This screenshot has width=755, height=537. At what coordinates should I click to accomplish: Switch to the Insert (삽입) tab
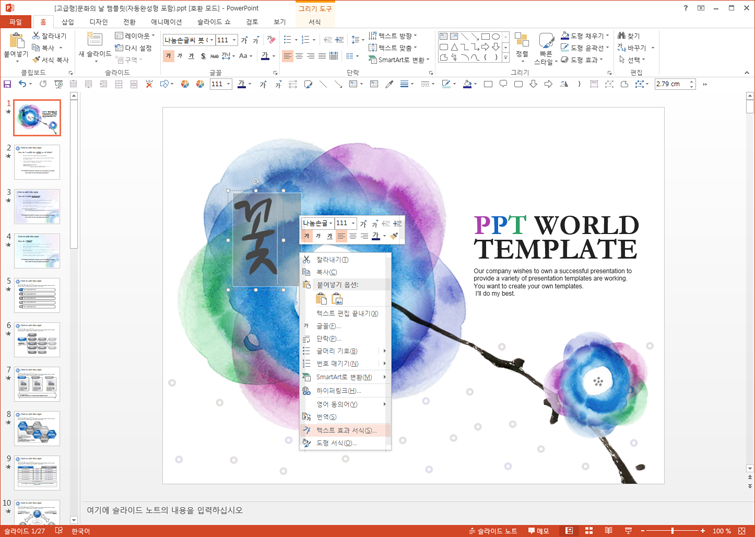[x=68, y=22]
